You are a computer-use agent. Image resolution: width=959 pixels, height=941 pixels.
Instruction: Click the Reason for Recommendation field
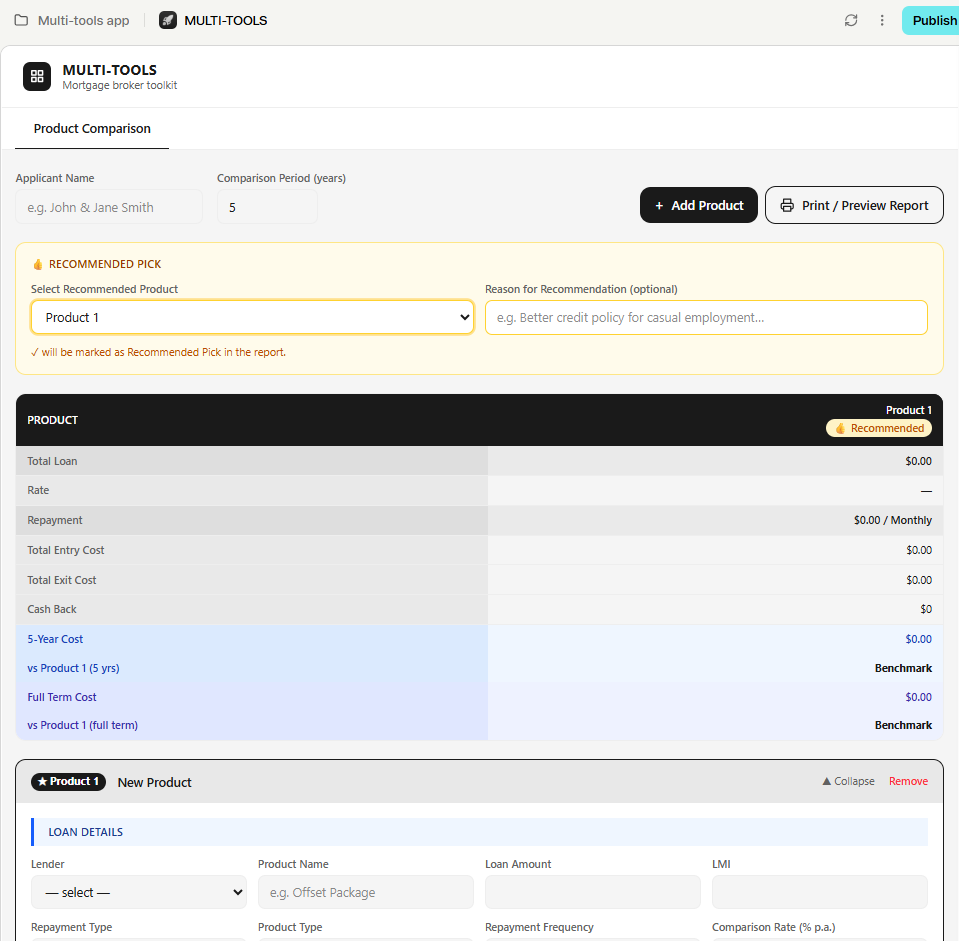[706, 317]
